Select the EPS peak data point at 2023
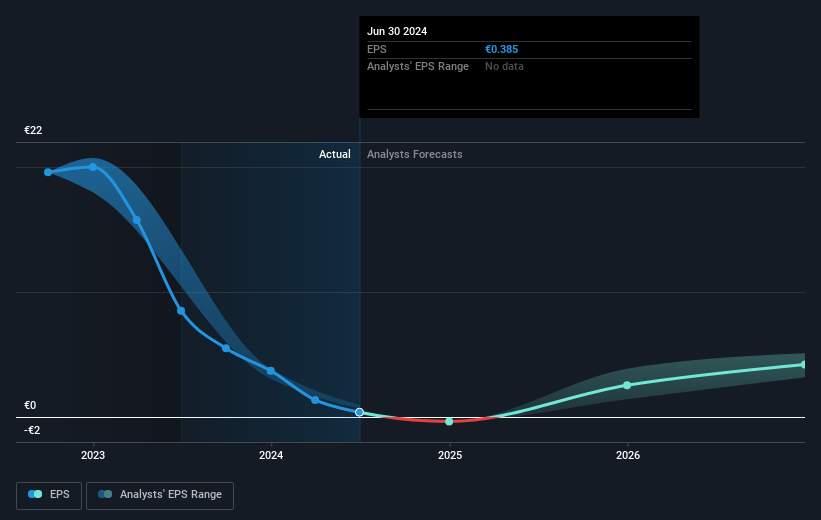This screenshot has width=821, height=520. pyautogui.click(x=93, y=167)
